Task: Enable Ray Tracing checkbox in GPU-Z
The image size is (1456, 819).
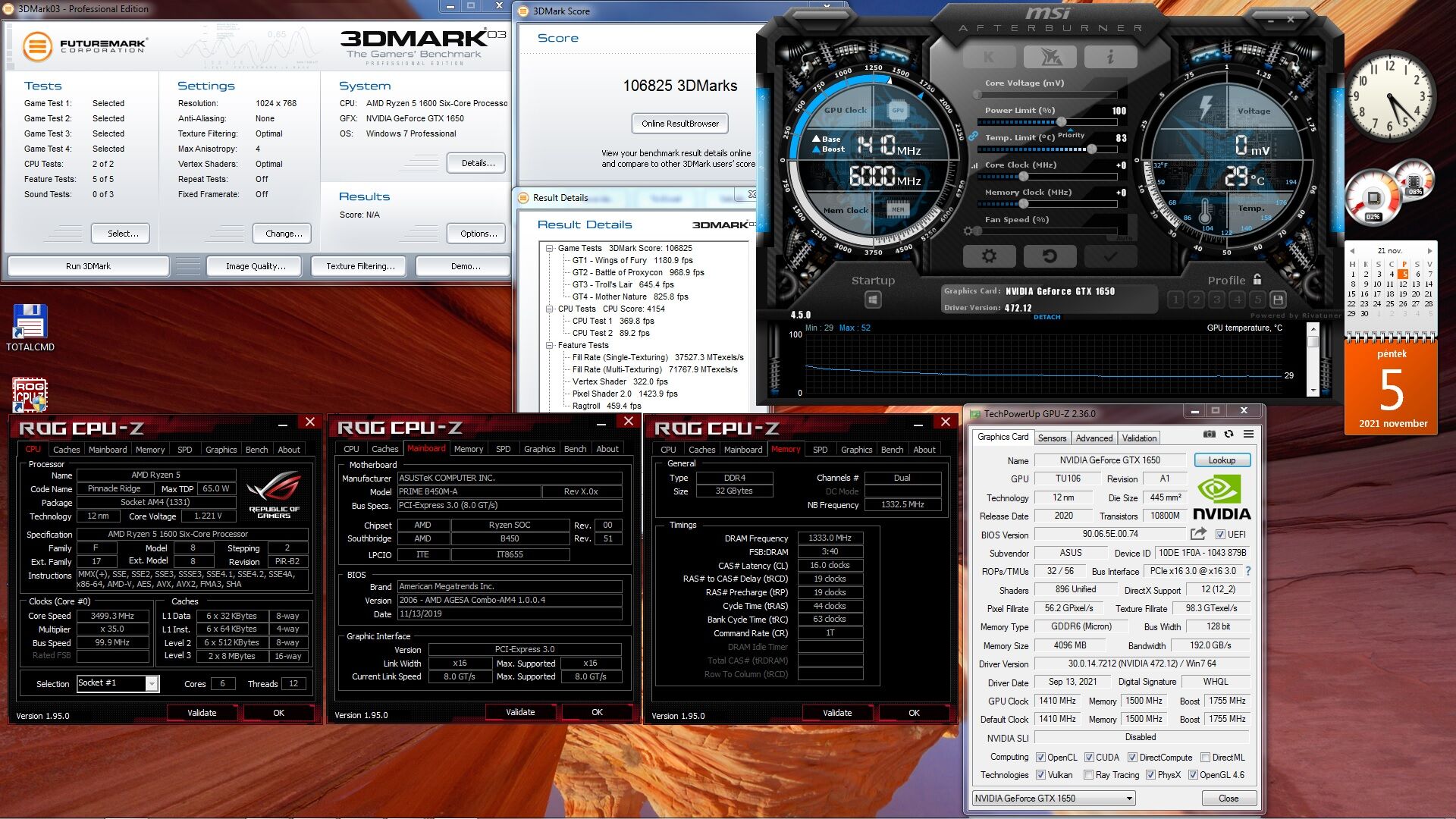Action: [1089, 775]
